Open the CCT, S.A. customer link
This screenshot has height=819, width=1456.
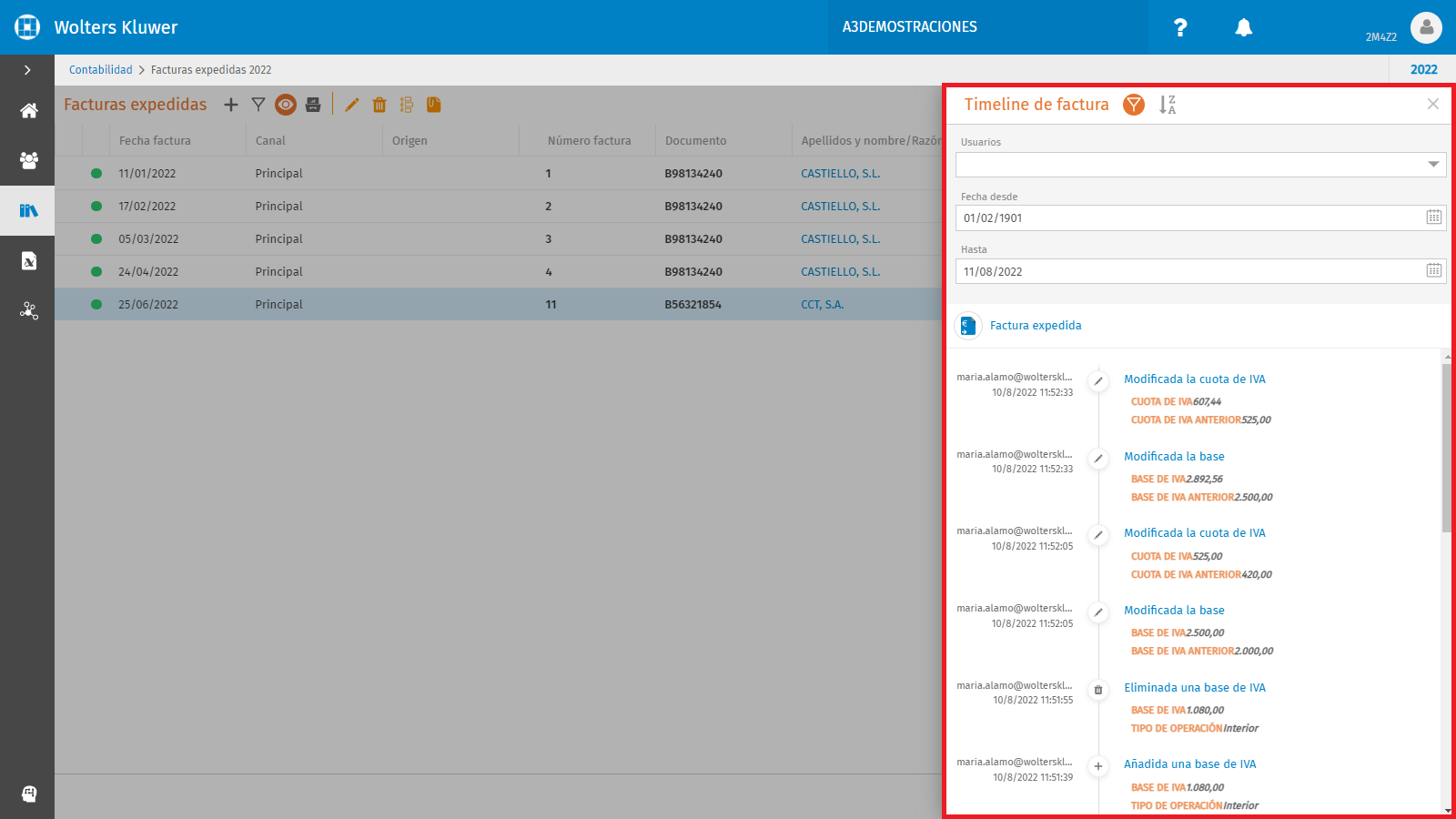pyautogui.click(x=823, y=305)
